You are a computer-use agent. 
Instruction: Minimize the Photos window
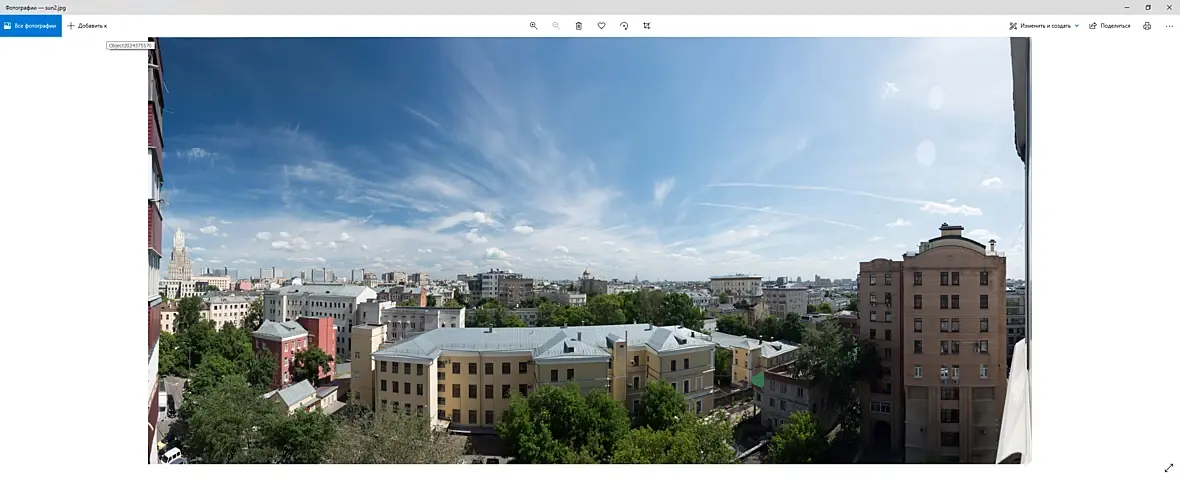pyautogui.click(x=1127, y=7)
